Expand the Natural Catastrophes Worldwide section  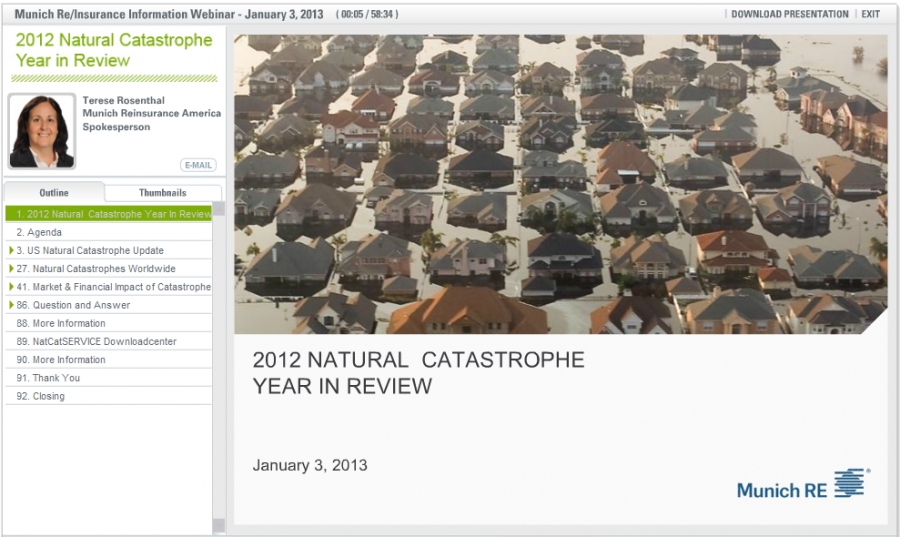11,268
